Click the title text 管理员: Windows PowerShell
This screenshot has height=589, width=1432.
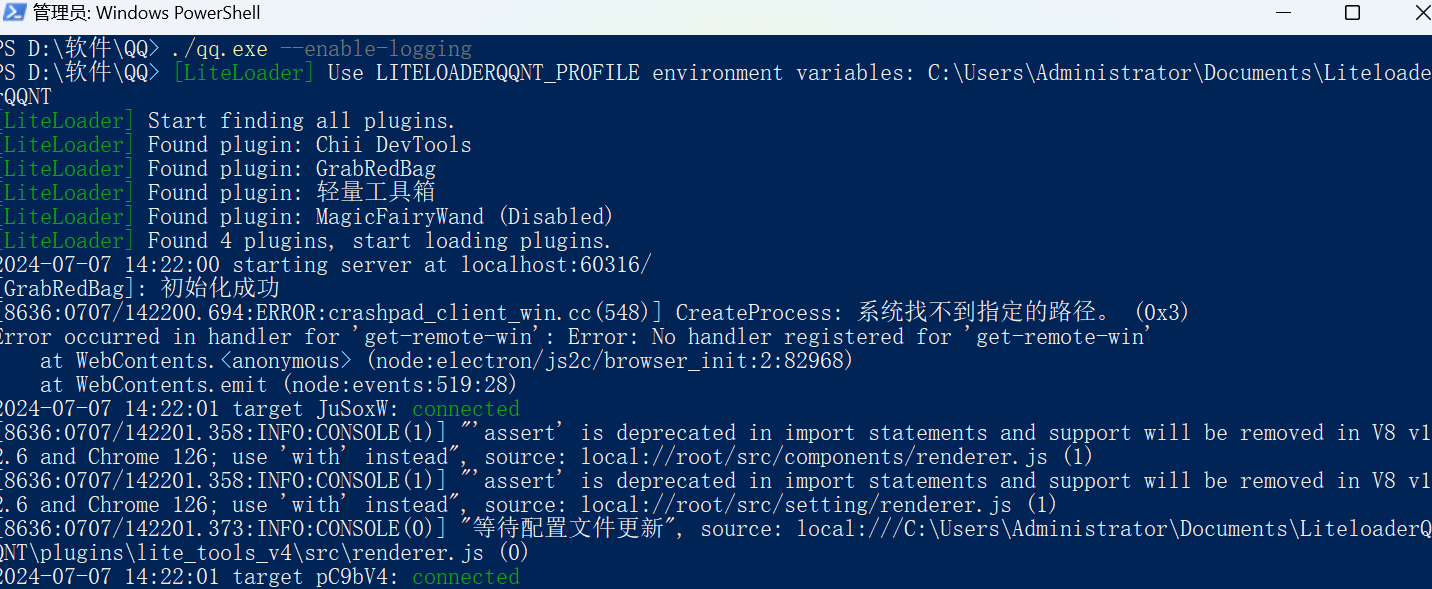click(146, 13)
